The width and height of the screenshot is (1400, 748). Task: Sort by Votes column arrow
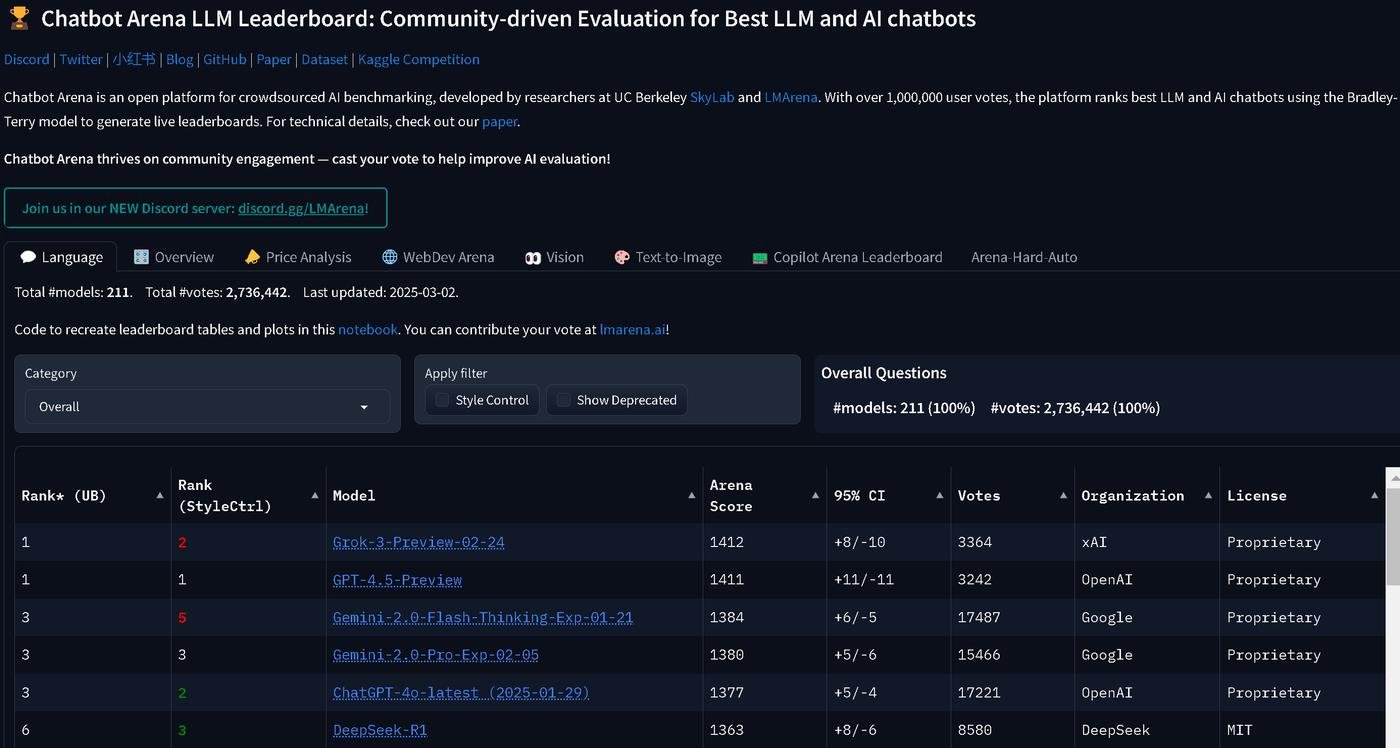tap(1064, 496)
